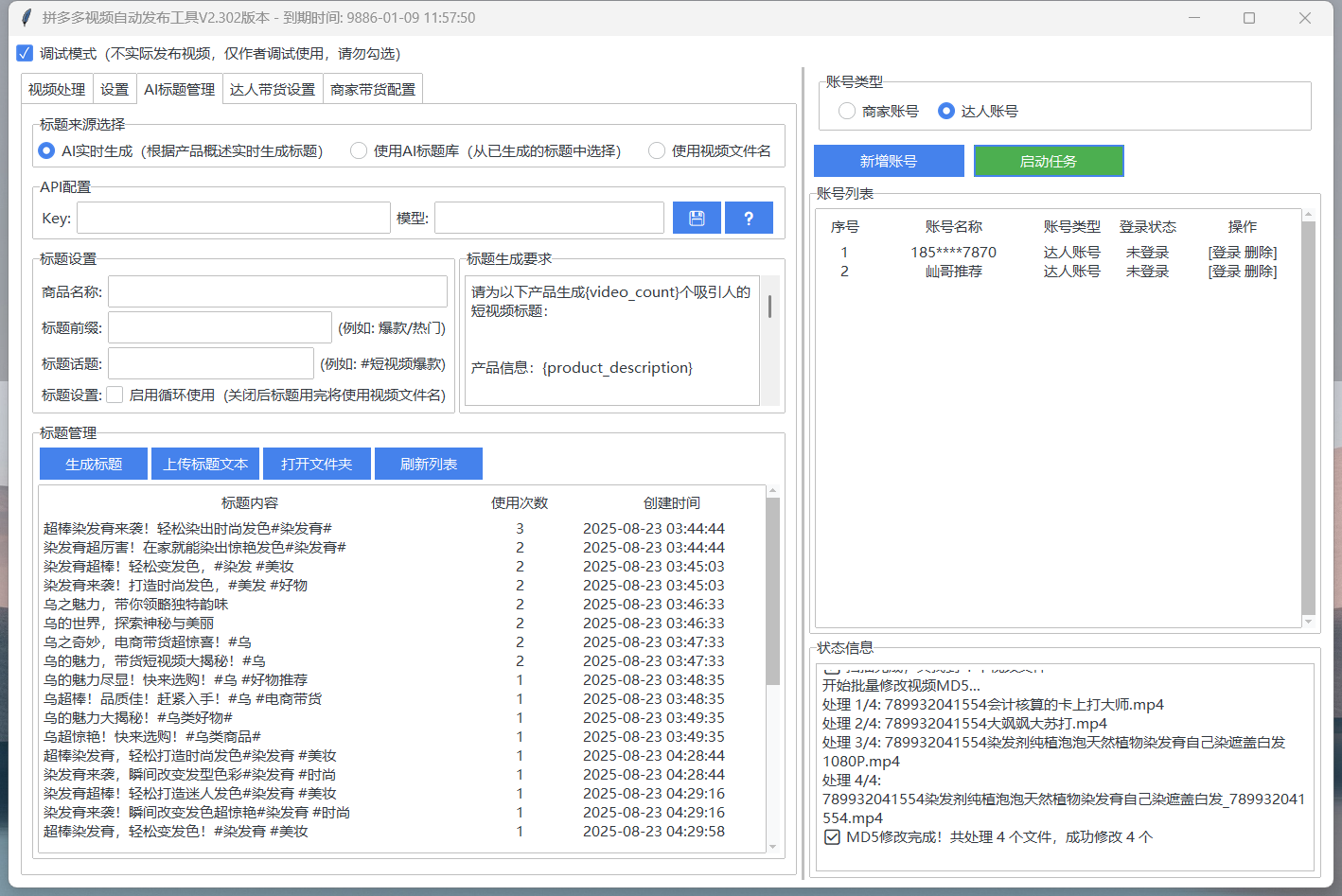Screen dimensions: 1342x896
Task: Click the 生成标题 button
Action: point(94,464)
